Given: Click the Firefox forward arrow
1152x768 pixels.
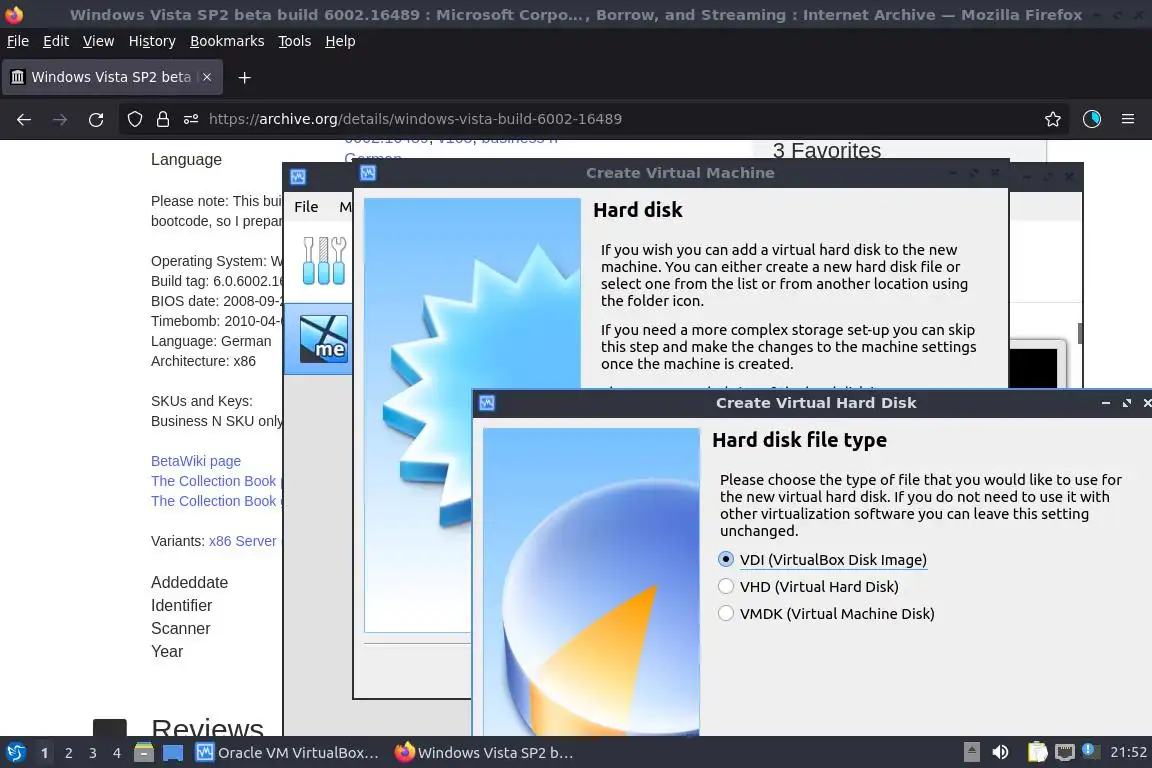Looking at the screenshot, I should pos(60,119).
